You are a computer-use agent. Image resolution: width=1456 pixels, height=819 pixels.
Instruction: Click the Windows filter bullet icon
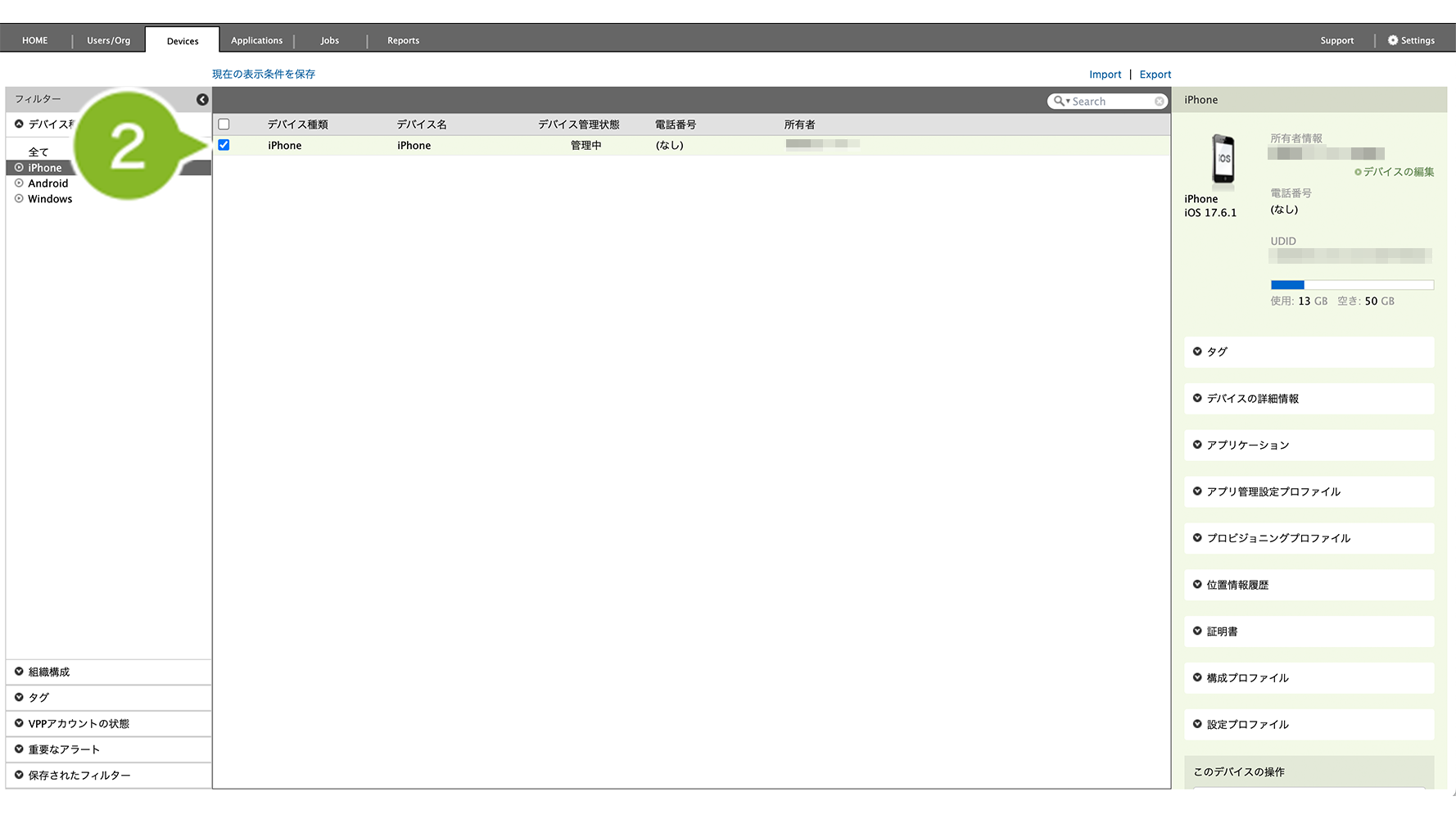click(19, 199)
